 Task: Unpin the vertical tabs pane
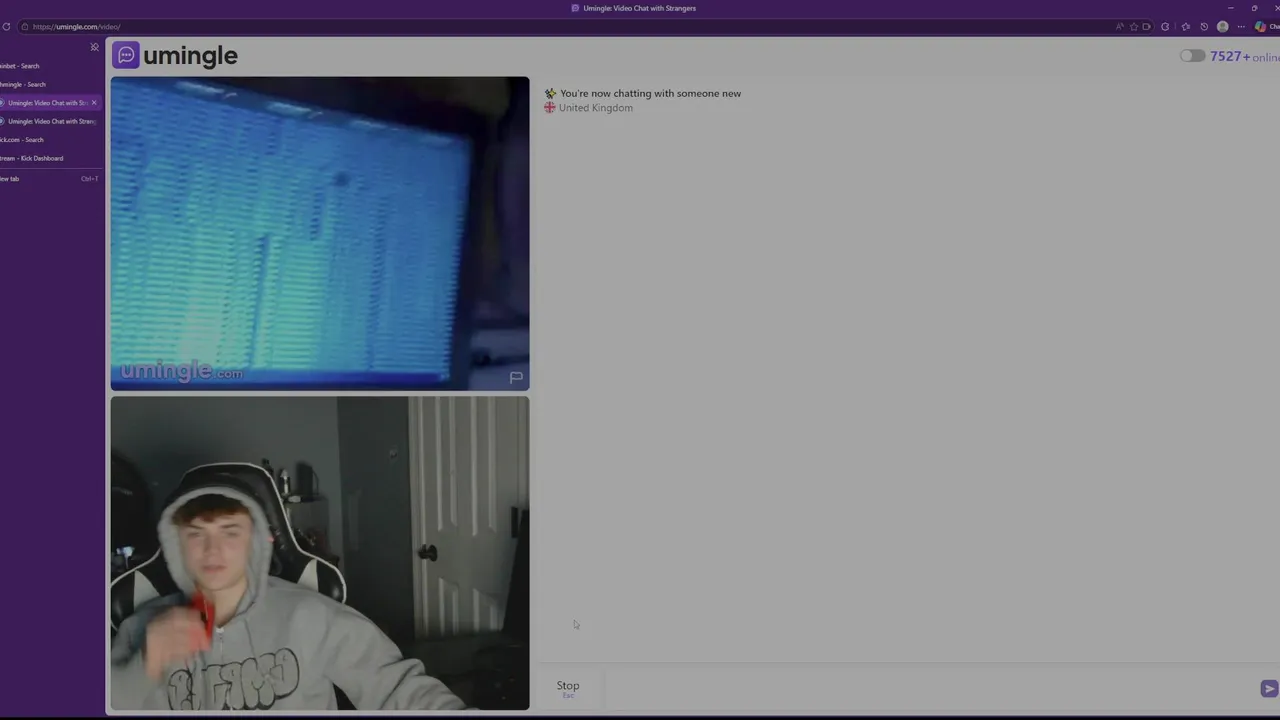[95, 47]
